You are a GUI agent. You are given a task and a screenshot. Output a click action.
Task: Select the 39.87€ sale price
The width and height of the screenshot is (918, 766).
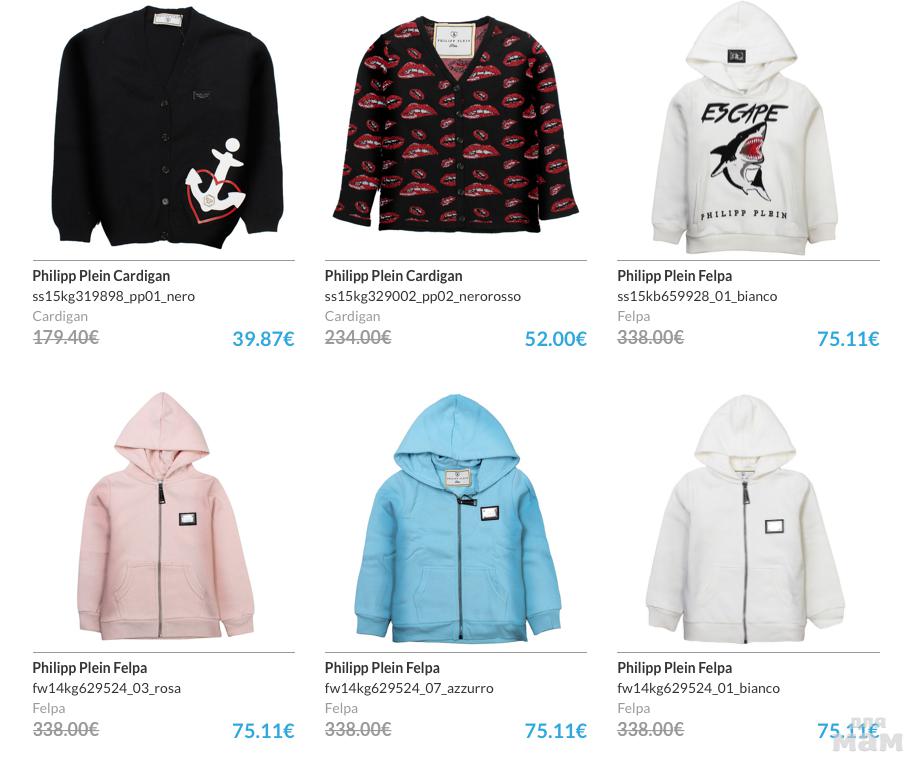263,338
